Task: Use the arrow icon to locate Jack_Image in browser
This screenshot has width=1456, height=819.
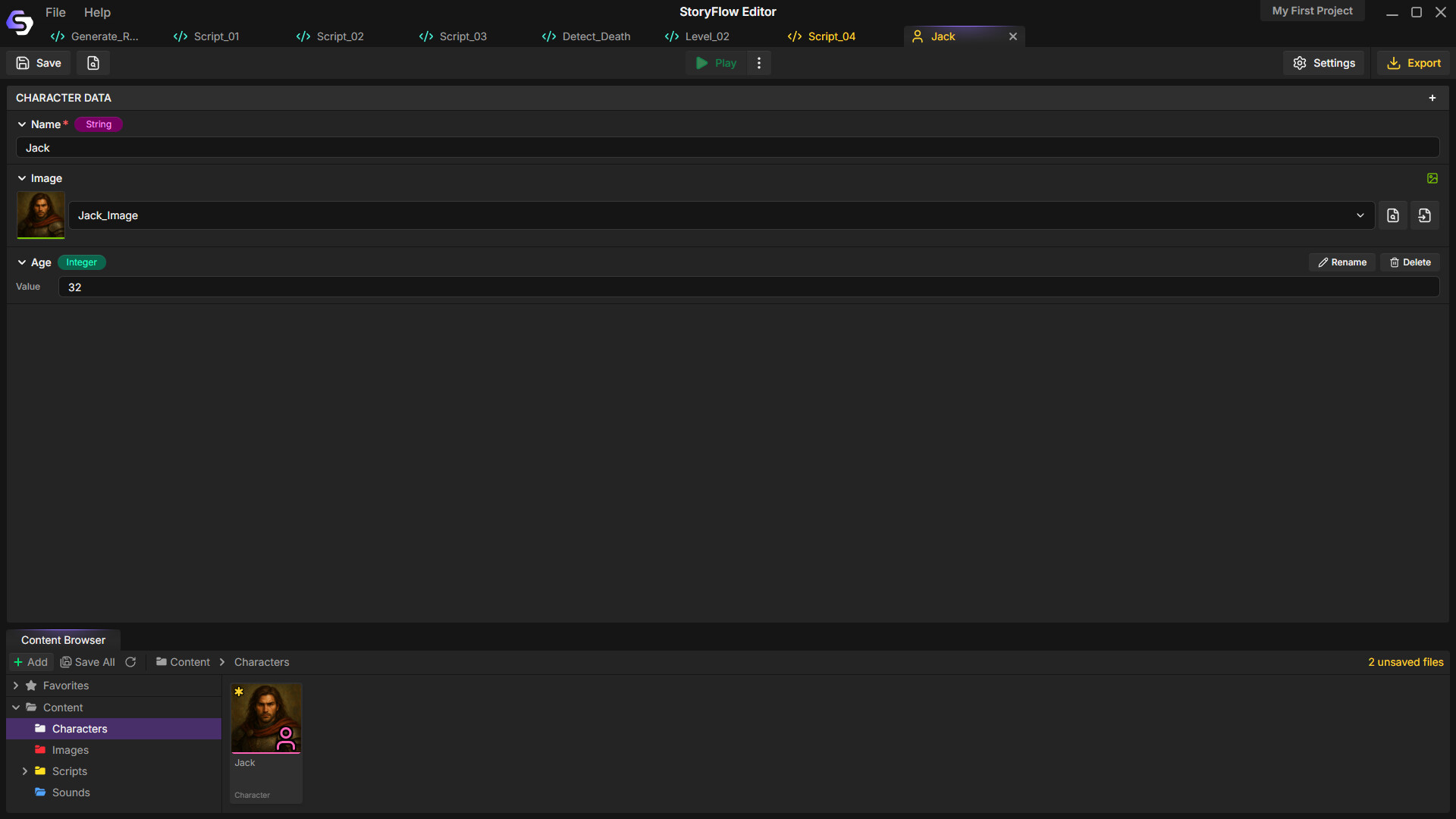Action: pyautogui.click(x=1424, y=215)
